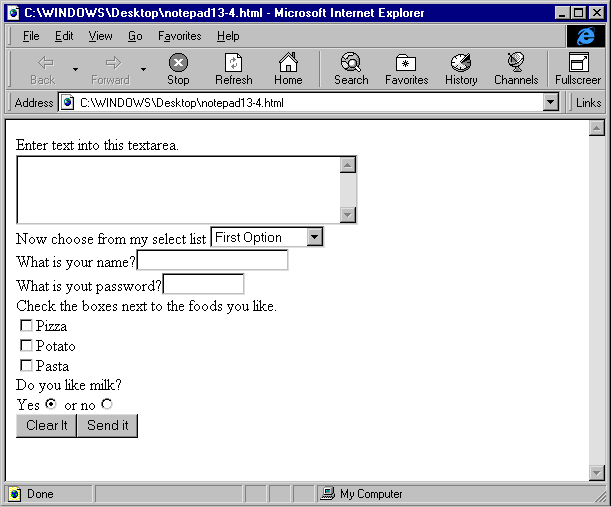
Task: Click the Links toolbar label
Action: (588, 103)
